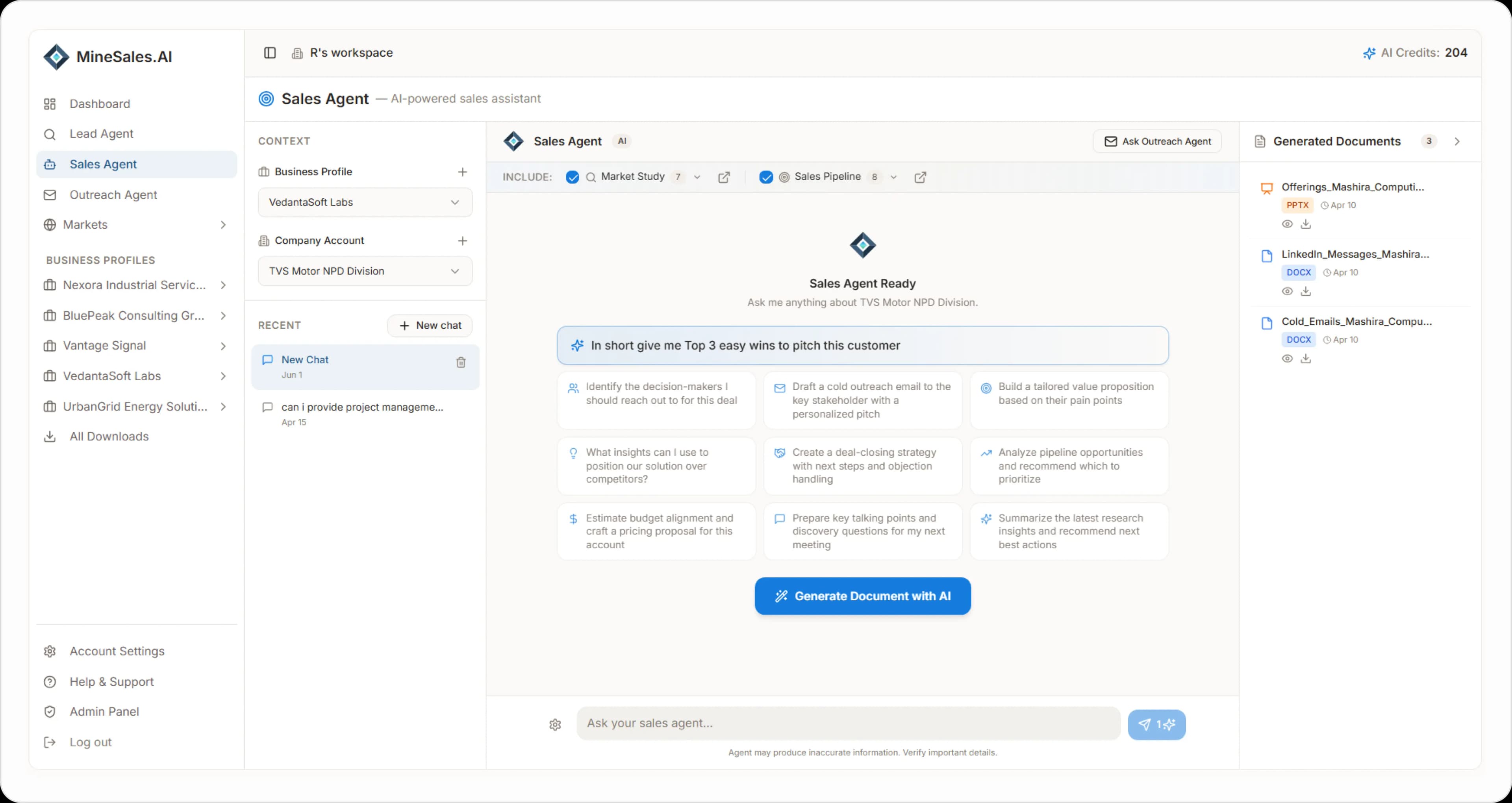1512x803 pixels.
Task: Click Ask Outreach Agent button
Action: pyautogui.click(x=1157, y=141)
